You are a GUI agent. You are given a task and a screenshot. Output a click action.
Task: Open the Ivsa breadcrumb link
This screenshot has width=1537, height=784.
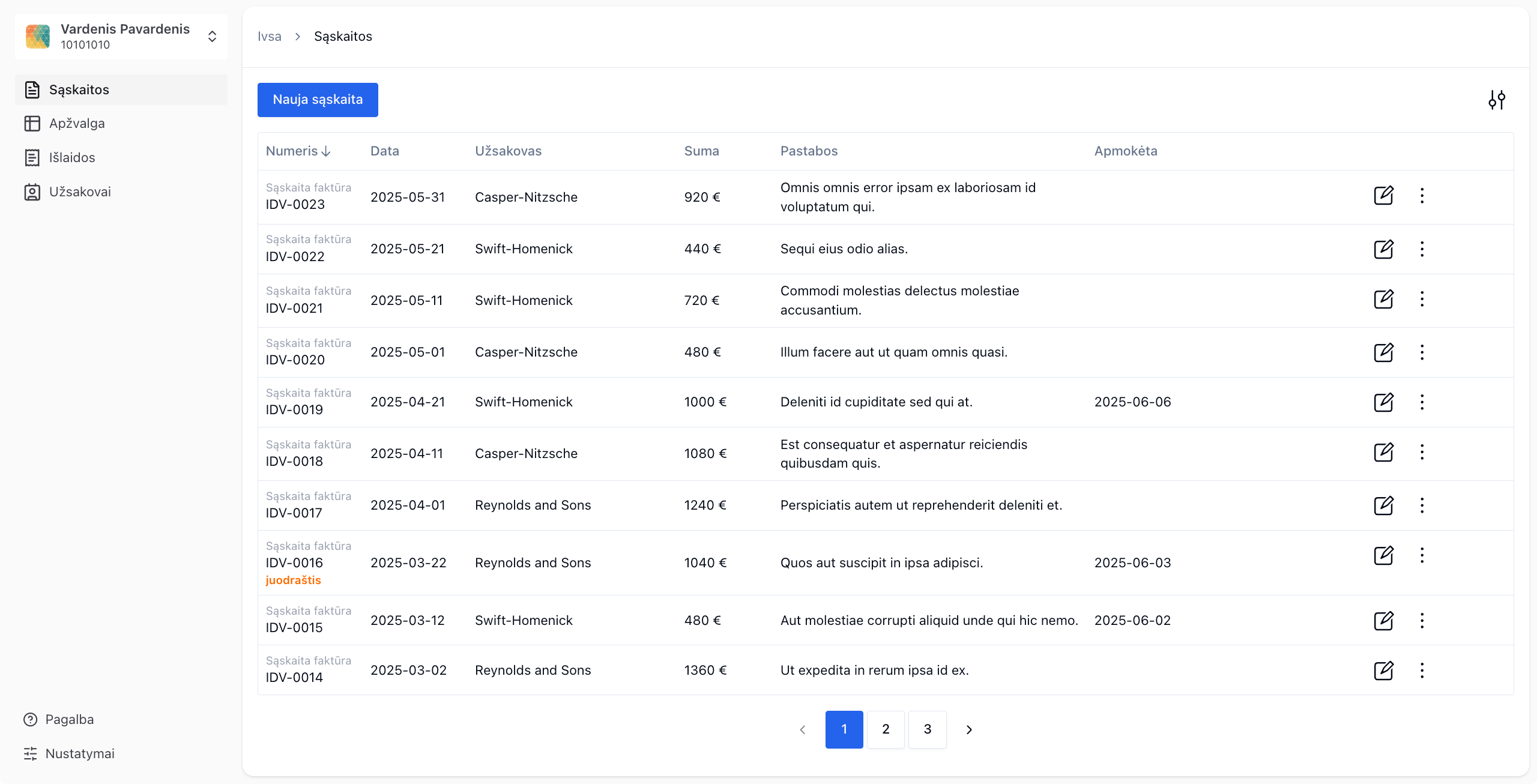click(x=270, y=36)
